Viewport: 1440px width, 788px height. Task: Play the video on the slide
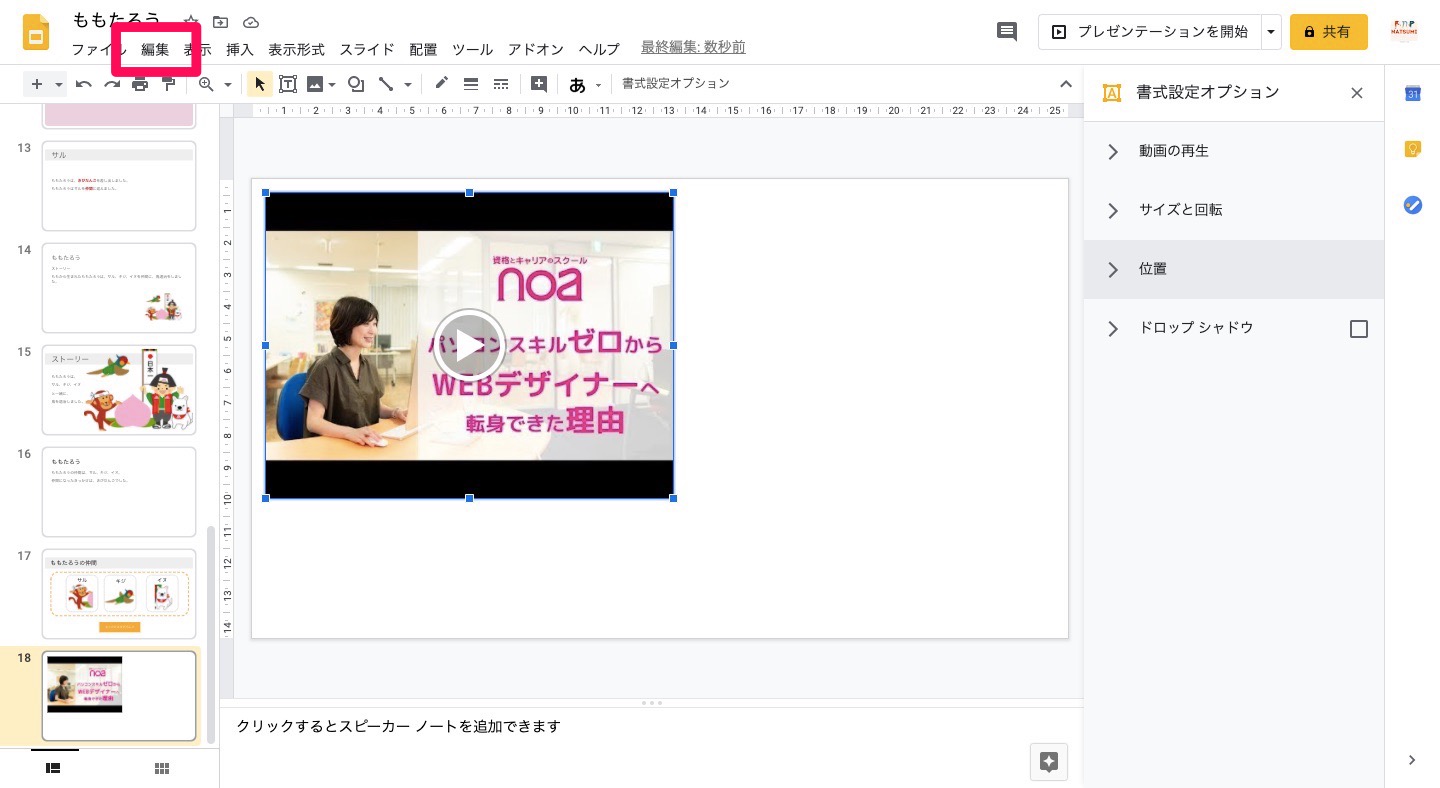[x=469, y=345]
